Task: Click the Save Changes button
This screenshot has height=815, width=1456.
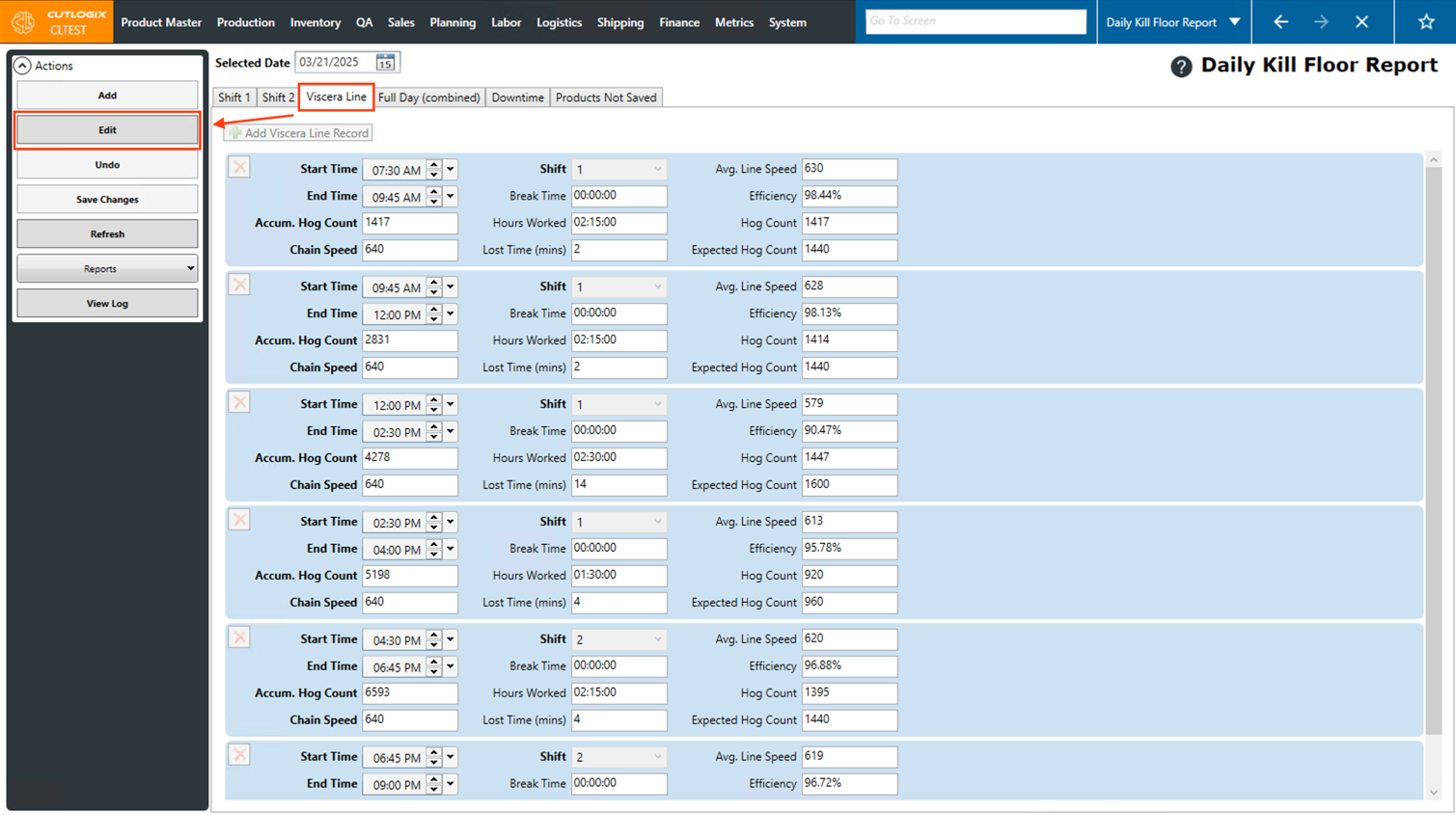Action: (107, 200)
